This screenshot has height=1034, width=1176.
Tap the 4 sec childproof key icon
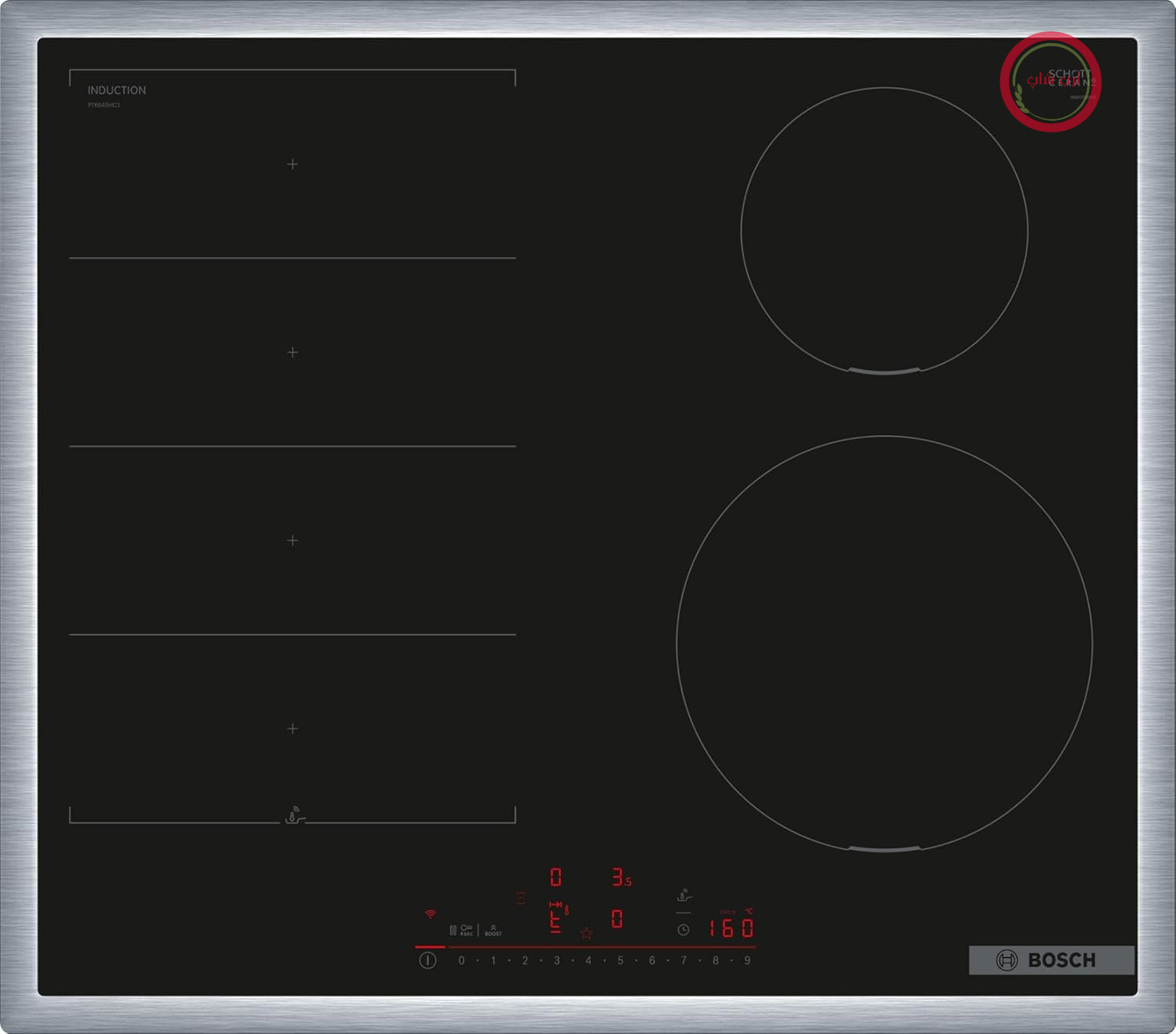(x=466, y=930)
